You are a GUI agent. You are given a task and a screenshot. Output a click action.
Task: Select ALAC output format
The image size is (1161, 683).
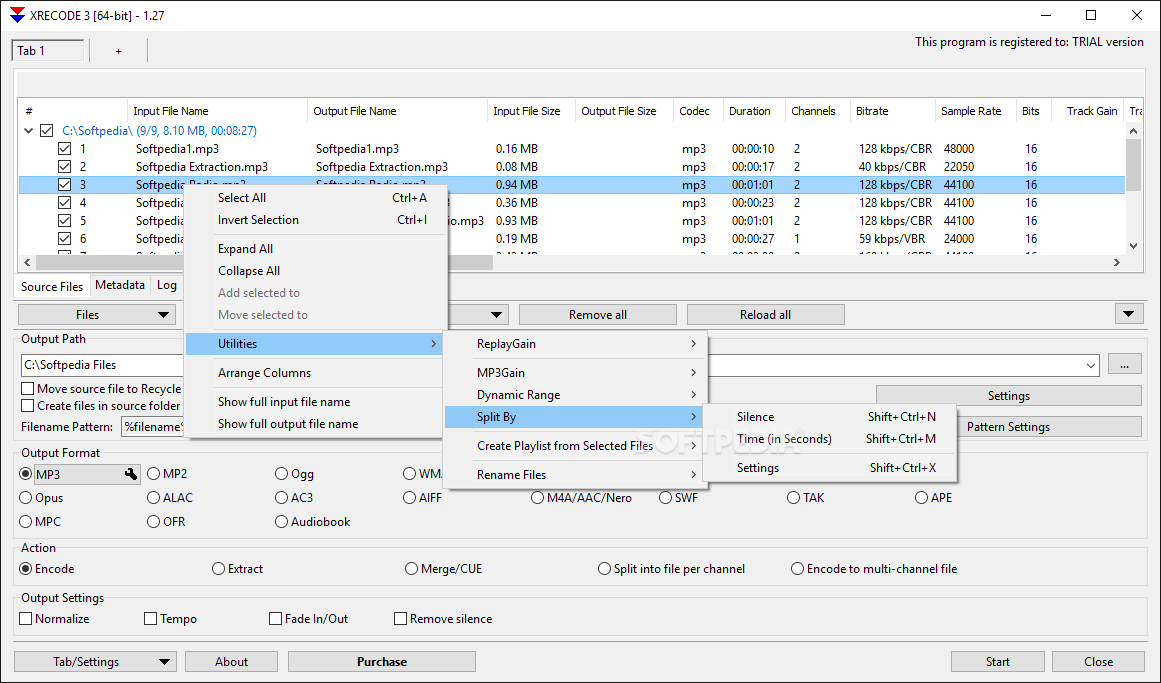tap(154, 498)
